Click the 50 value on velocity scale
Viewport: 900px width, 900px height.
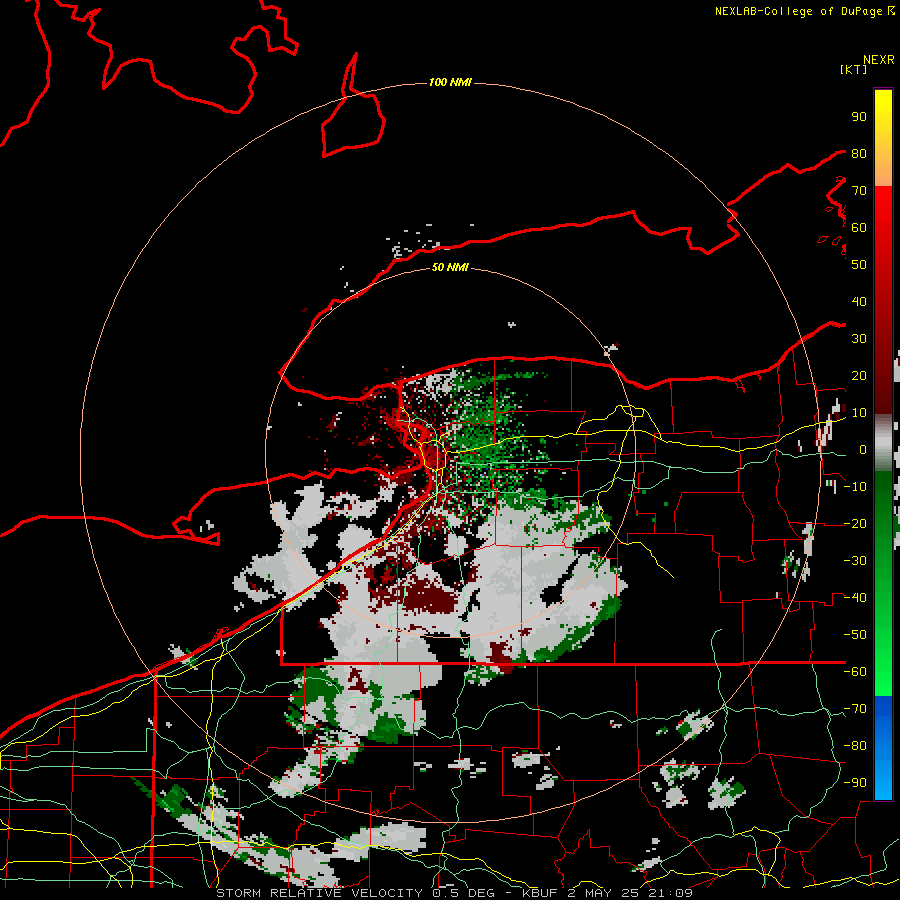(859, 265)
